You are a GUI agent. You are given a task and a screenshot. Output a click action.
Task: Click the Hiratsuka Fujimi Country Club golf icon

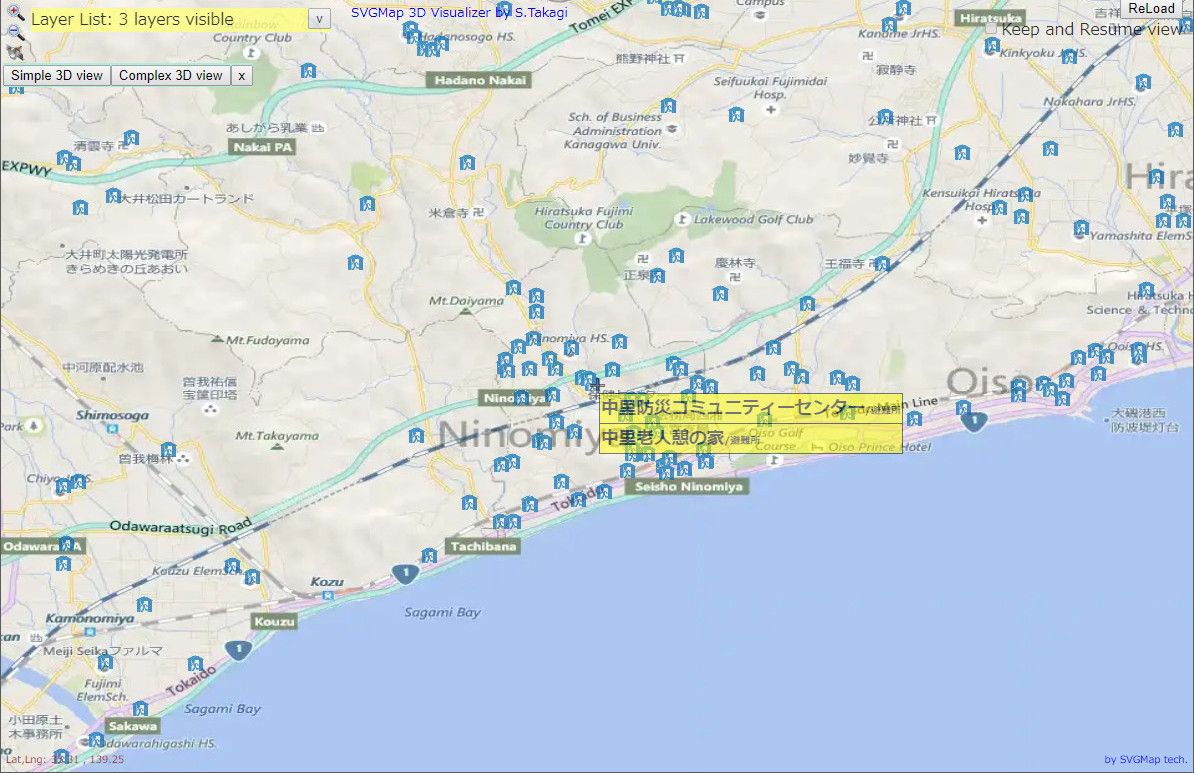click(583, 238)
